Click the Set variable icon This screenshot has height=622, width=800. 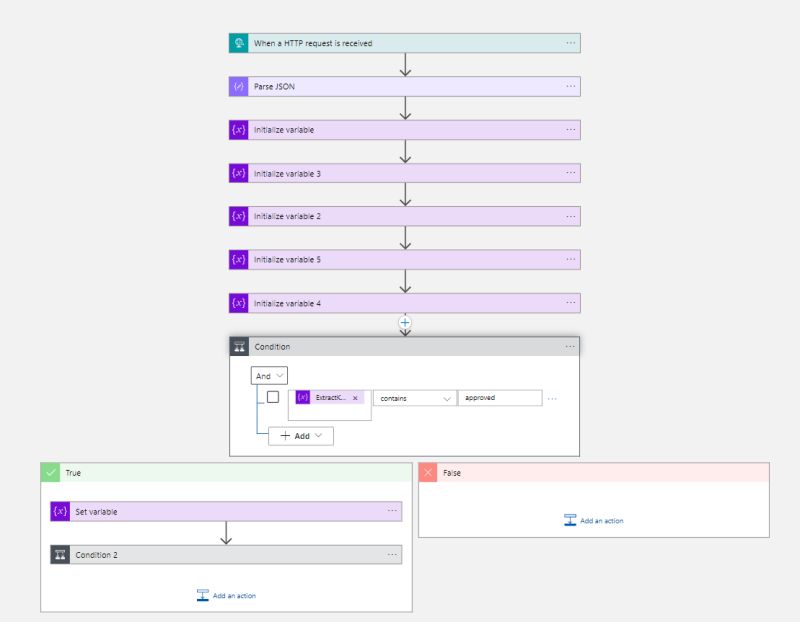(x=60, y=511)
